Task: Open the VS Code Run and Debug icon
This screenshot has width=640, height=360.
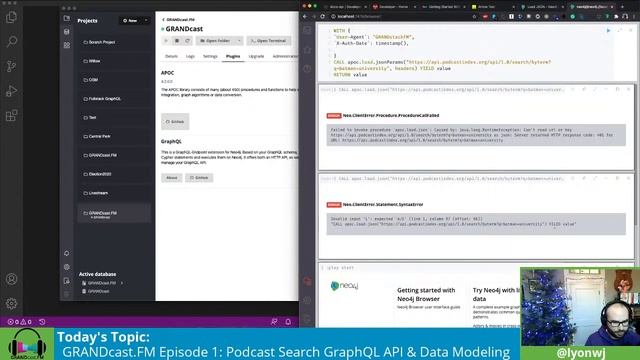Action: [x=11, y=91]
